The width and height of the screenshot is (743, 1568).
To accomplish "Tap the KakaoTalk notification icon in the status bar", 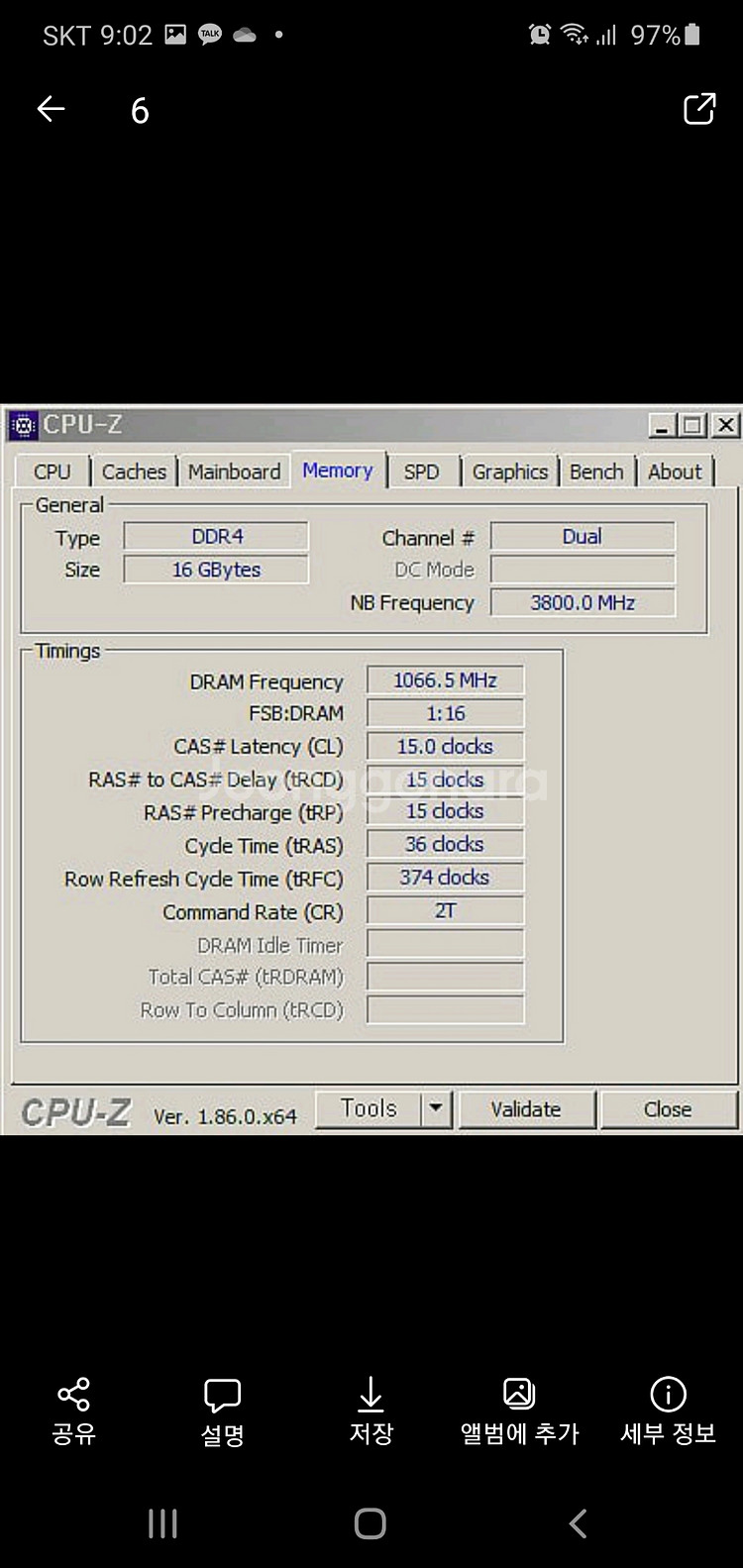I will click(x=210, y=35).
